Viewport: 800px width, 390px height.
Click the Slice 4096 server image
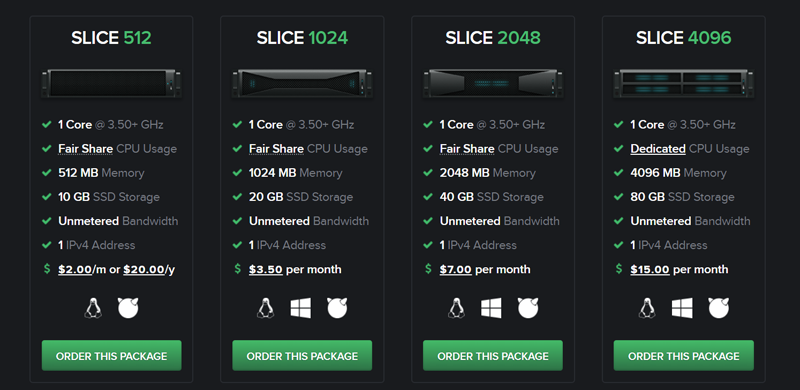tap(684, 83)
